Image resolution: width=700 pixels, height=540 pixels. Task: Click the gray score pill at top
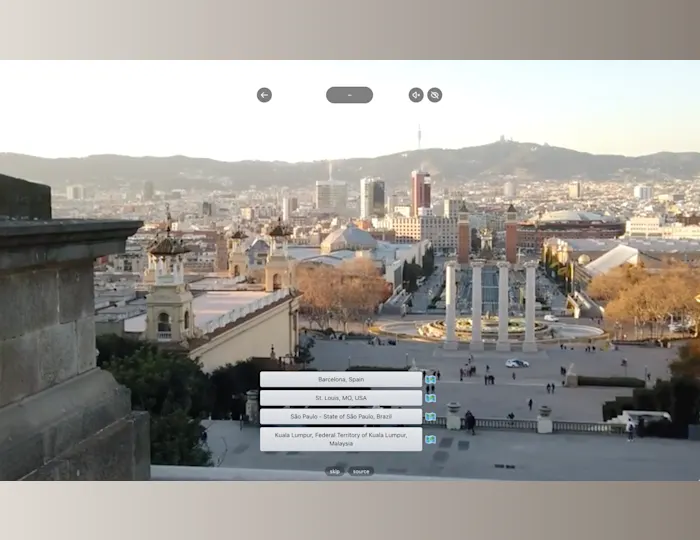pyautogui.click(x=350, y=95)
